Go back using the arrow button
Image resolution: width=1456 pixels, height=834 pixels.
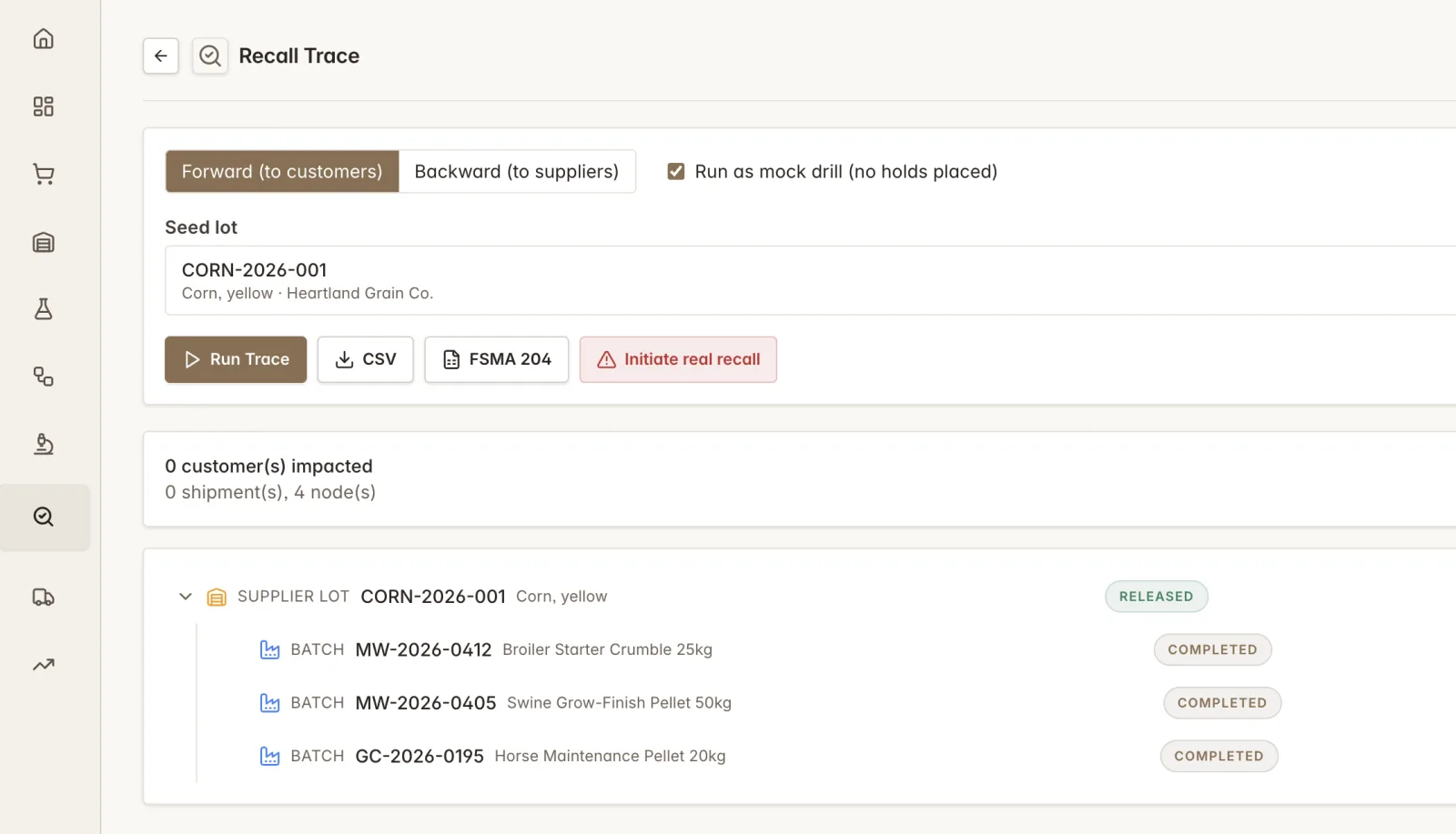(161, 55)
